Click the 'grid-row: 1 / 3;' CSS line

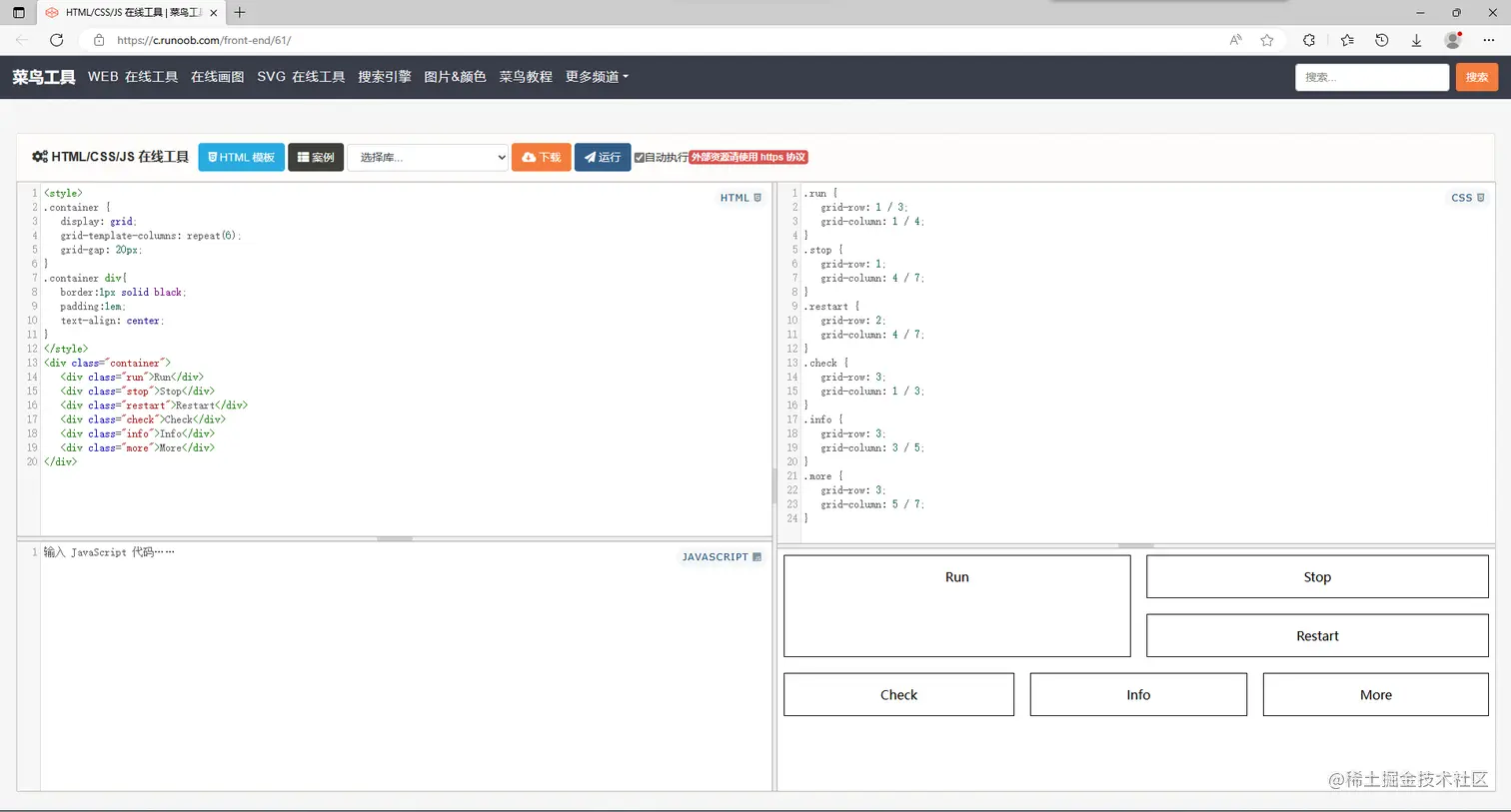click(x=864, y=208)
